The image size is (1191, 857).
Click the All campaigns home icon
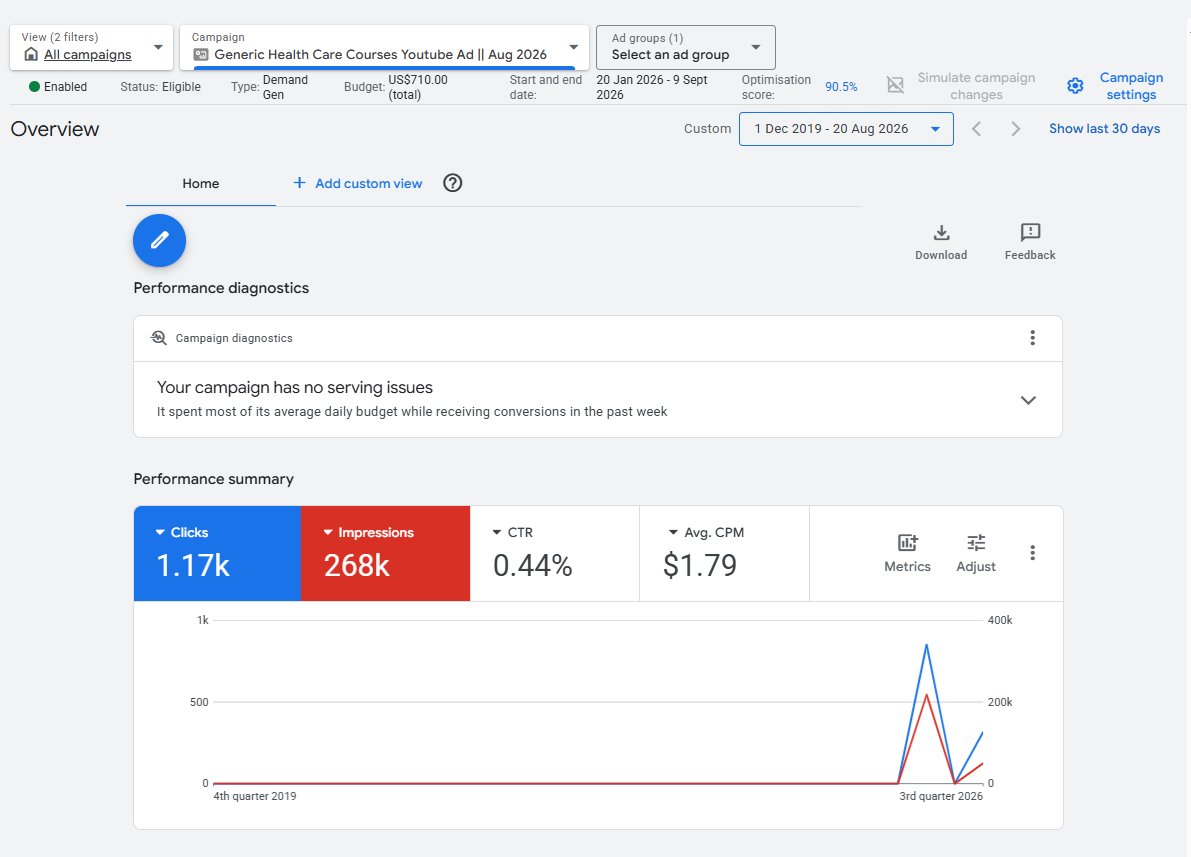click(x=31, y=54)
